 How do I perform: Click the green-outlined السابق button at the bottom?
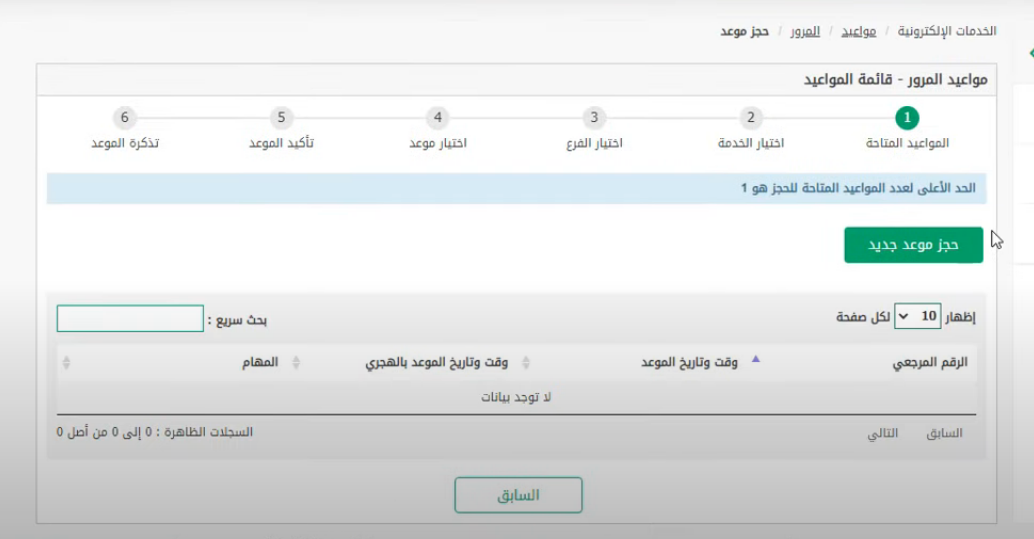pyautogui.click(x=518, y=495)
